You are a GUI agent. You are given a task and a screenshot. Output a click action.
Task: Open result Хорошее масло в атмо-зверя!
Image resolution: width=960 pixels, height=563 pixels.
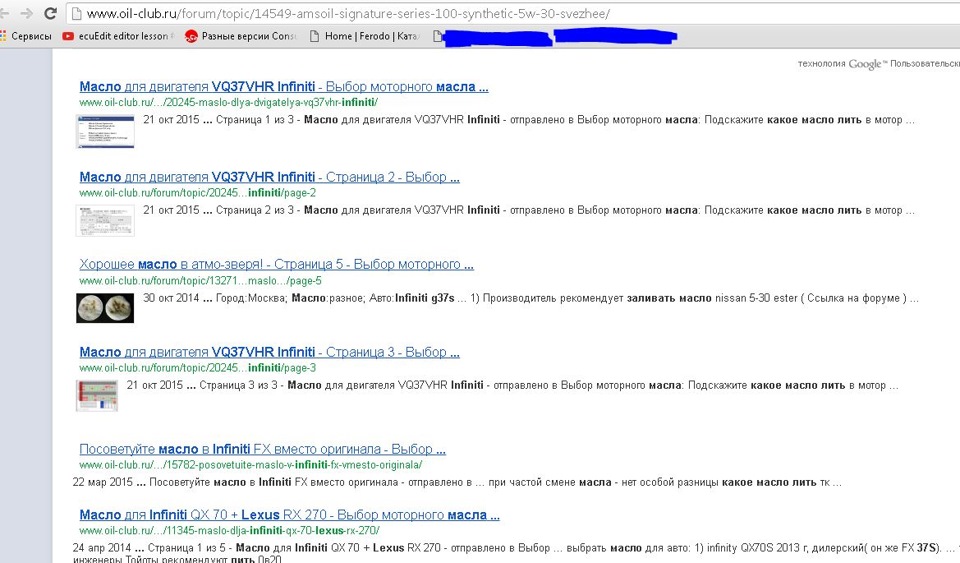(276, 264)
